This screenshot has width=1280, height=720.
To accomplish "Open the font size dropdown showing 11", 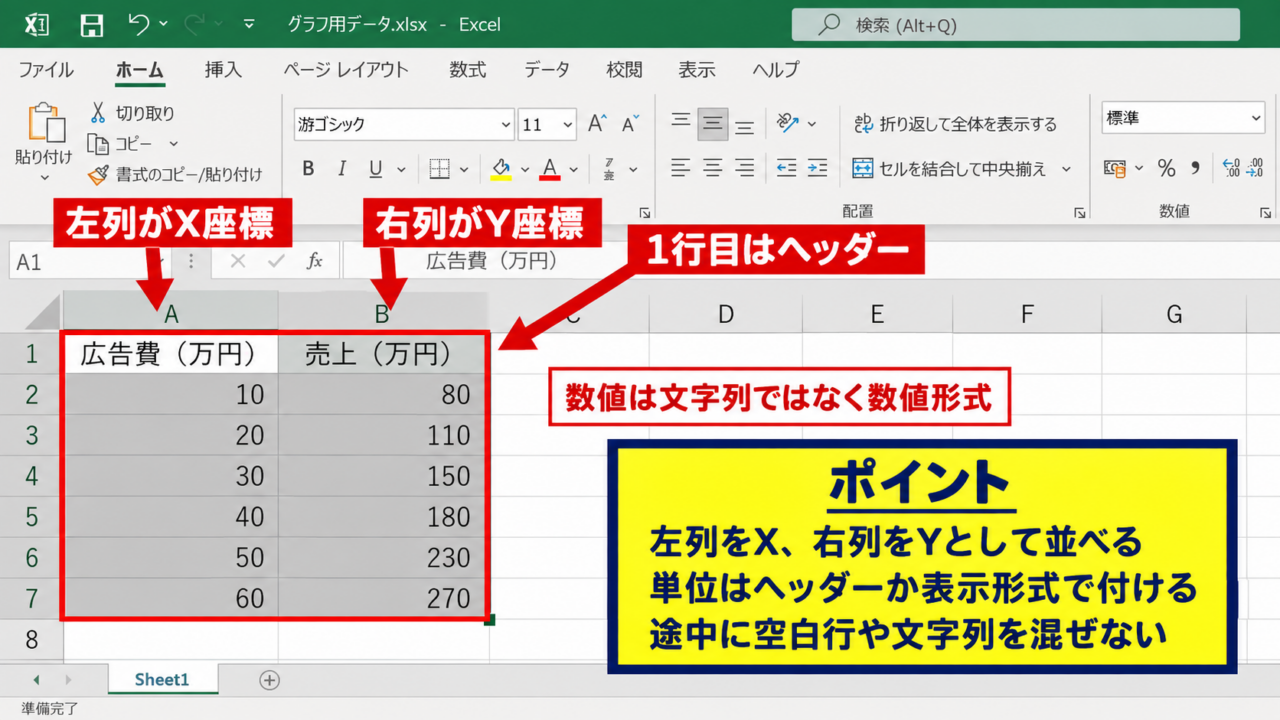I will [568, 125].
